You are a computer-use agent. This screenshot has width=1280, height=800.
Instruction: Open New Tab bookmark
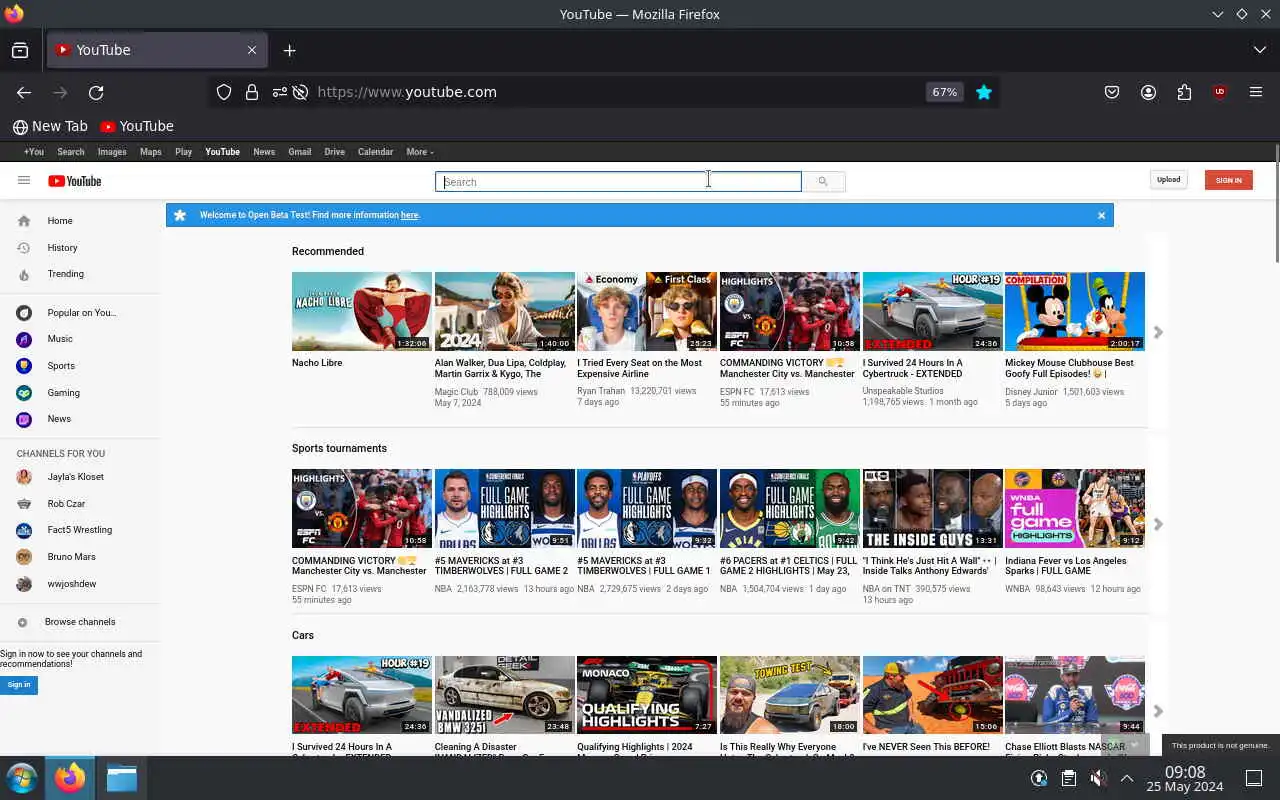(50, 126)
